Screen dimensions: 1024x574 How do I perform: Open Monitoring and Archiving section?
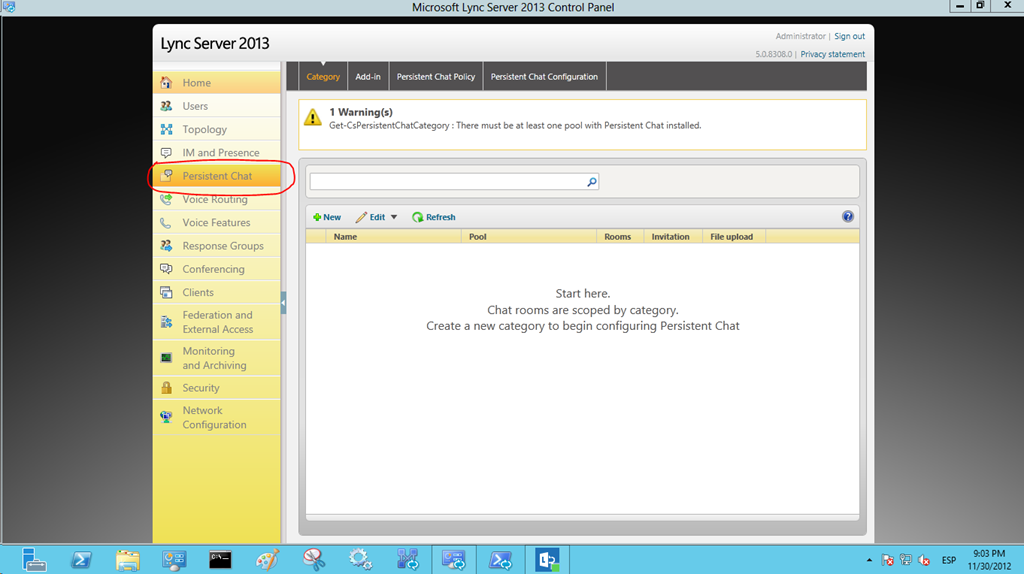213,358
